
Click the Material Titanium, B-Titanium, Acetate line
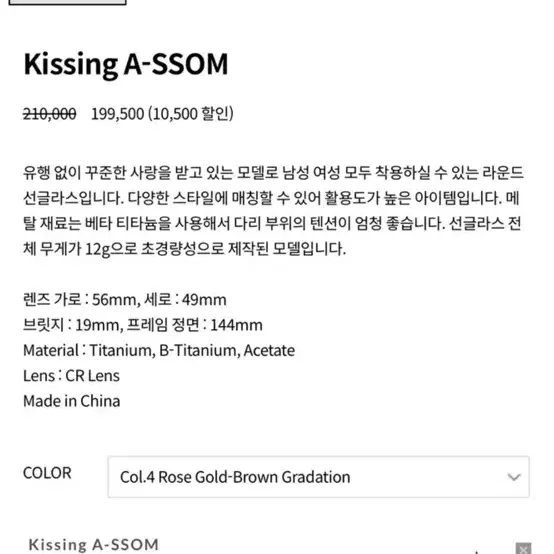click(159, 350)
